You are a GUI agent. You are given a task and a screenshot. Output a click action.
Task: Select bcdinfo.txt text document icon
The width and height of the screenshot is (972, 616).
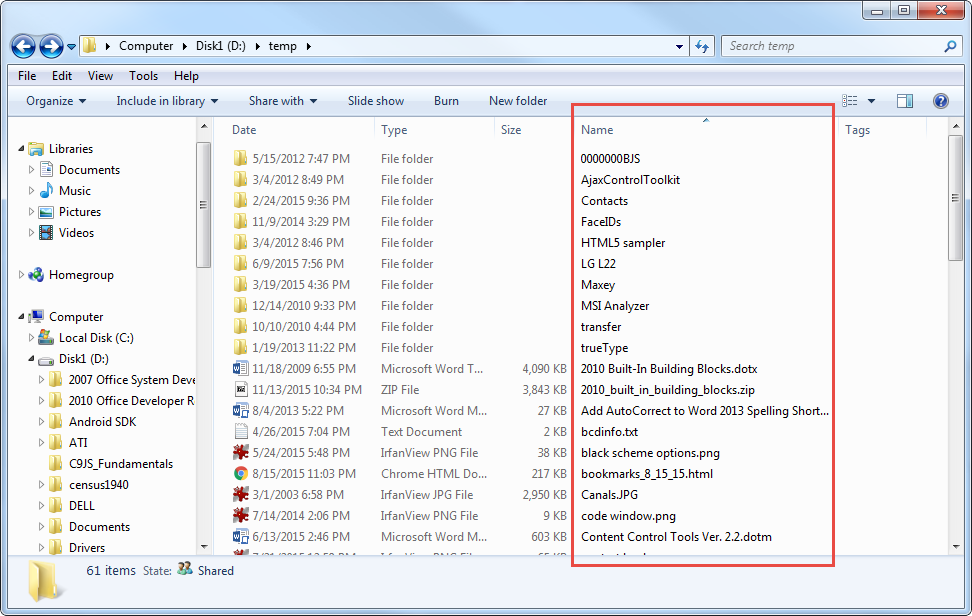click(241, 432)
